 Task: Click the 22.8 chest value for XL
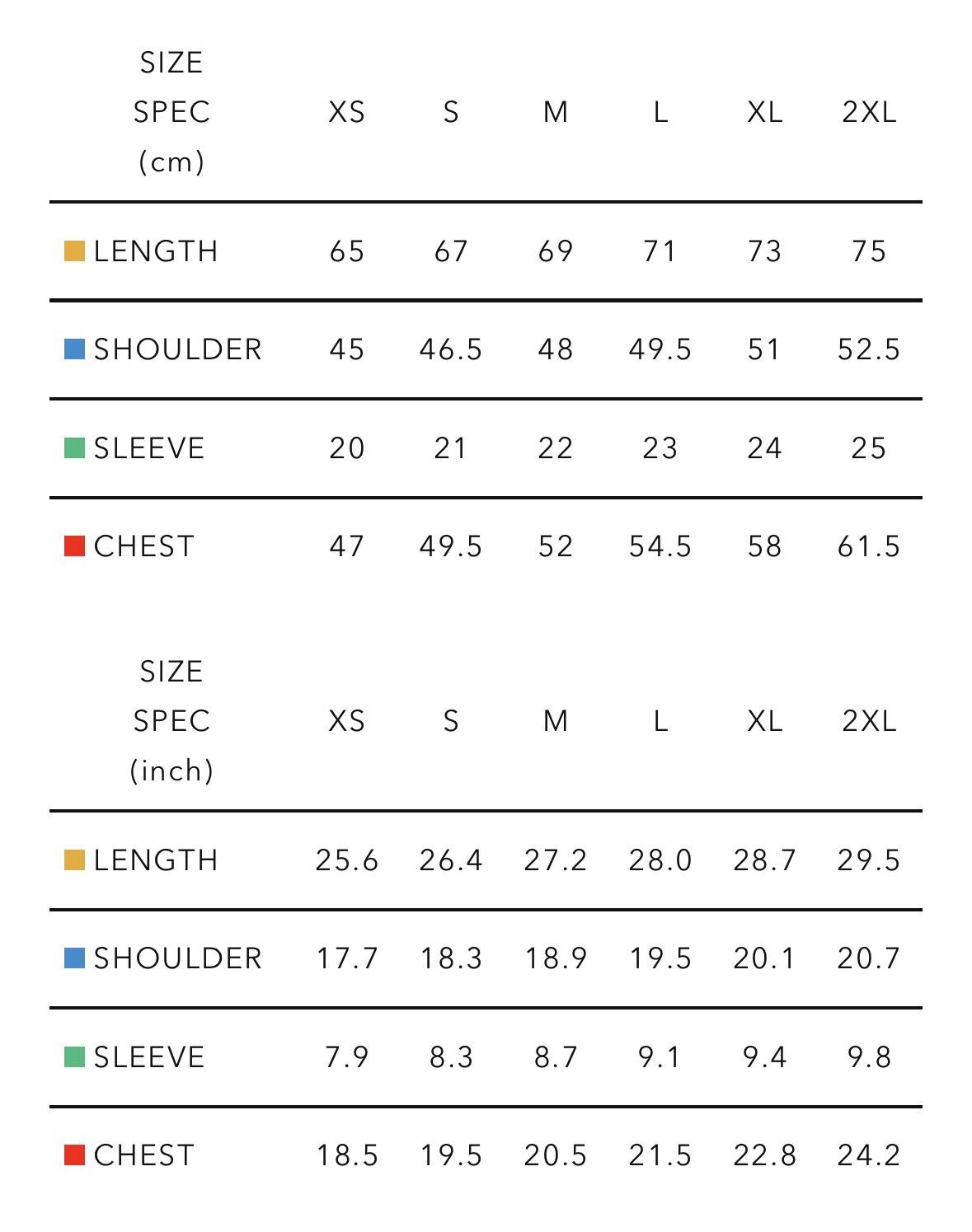[x=765, y=1155]
